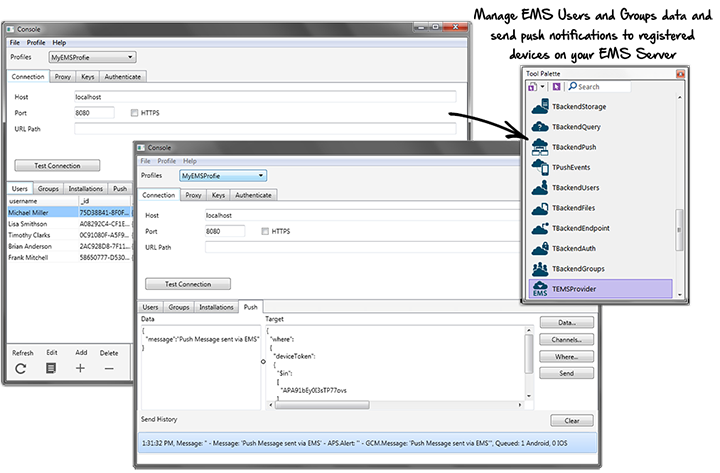Viewport: 720px width, 473px height.
Task: Select the TPushEvents component icon
Action: point(540,167)
